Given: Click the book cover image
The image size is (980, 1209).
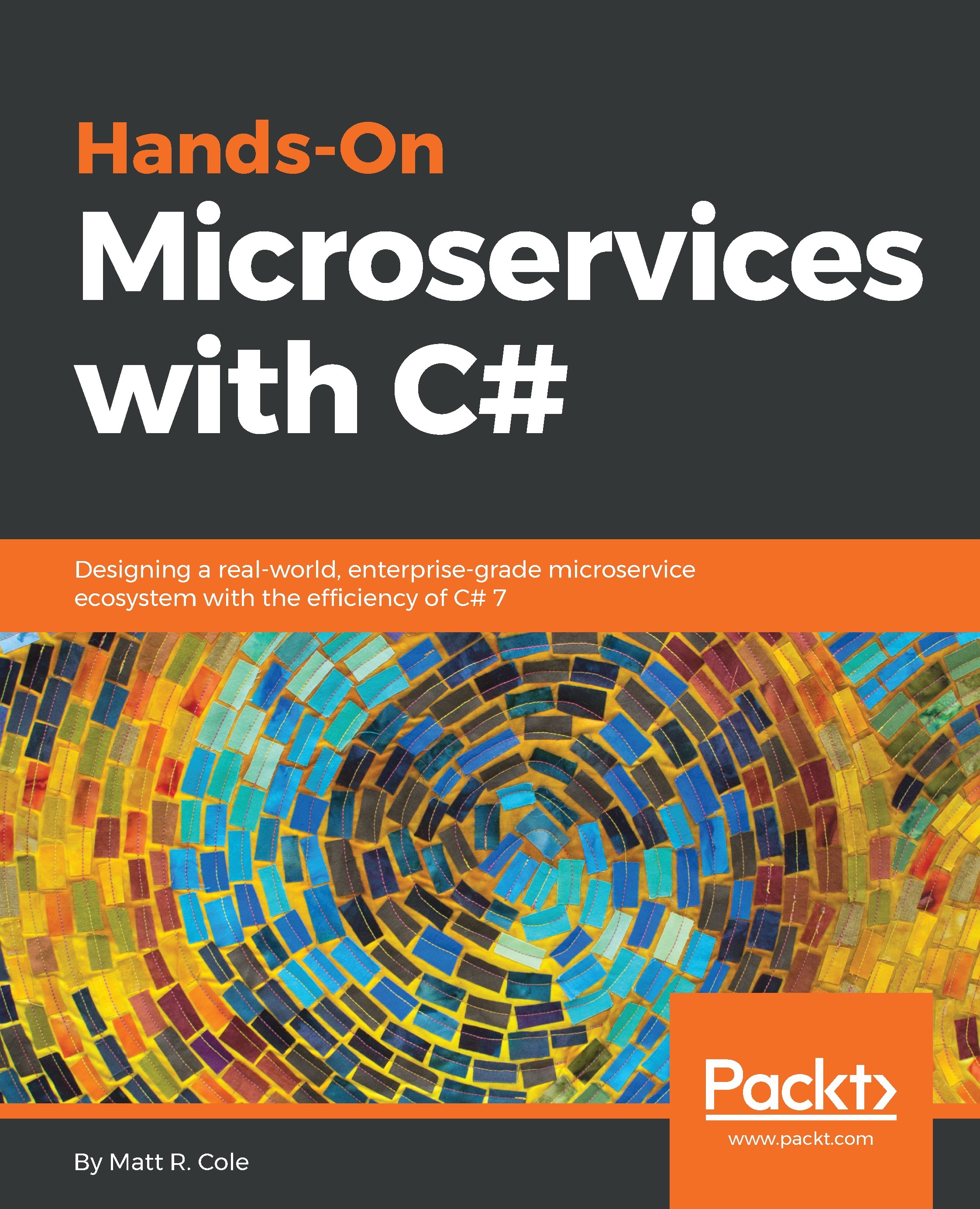Looking at the screenshot, I should 490,604.
